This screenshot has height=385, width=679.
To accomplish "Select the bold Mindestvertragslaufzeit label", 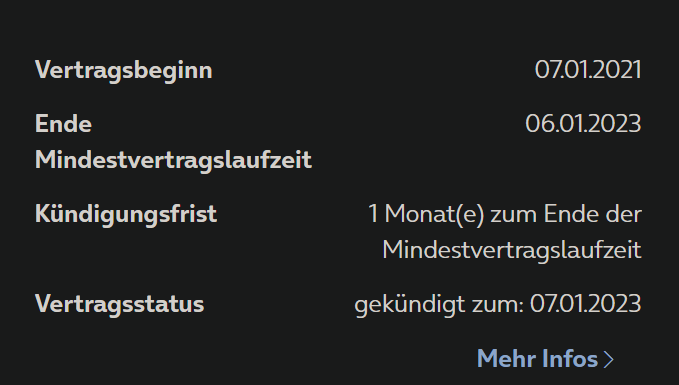I will (173, 160).
